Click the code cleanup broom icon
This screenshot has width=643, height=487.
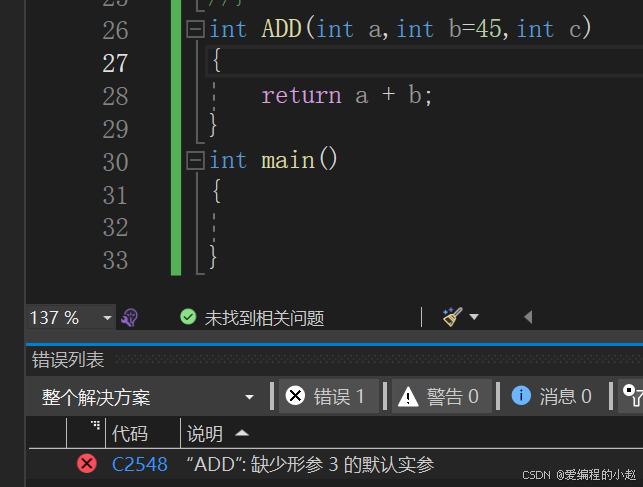click(x=453, y=316)
